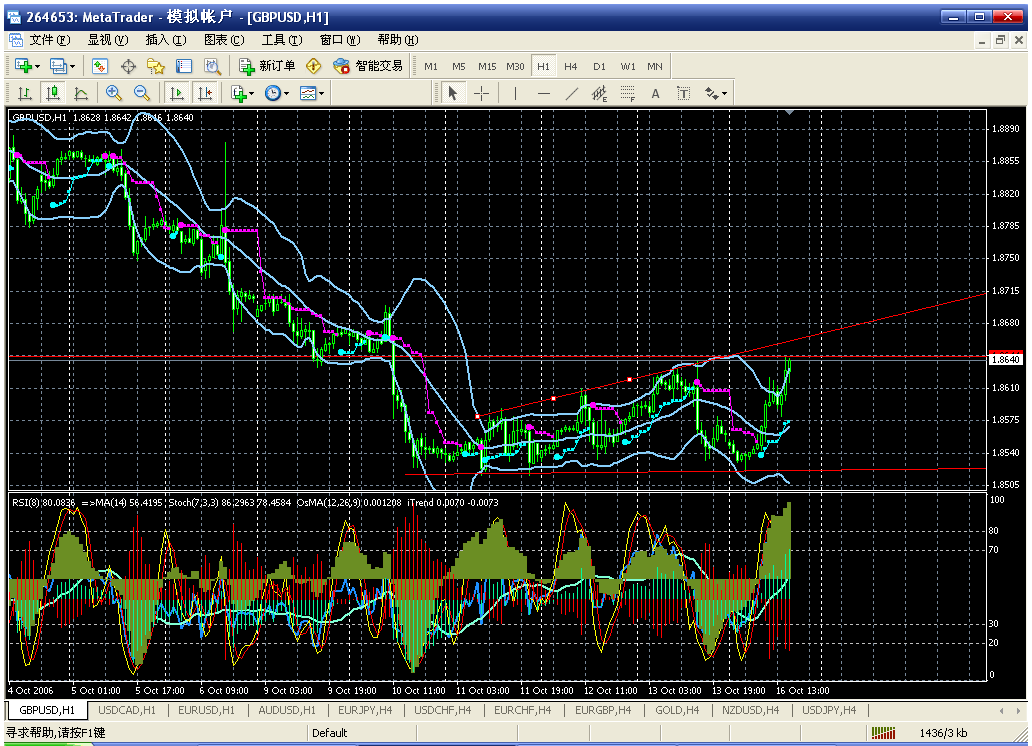Open the Market Watch window icon
Image resolution: width=1032 pixels, height=746 pixels.
[100, 66]
